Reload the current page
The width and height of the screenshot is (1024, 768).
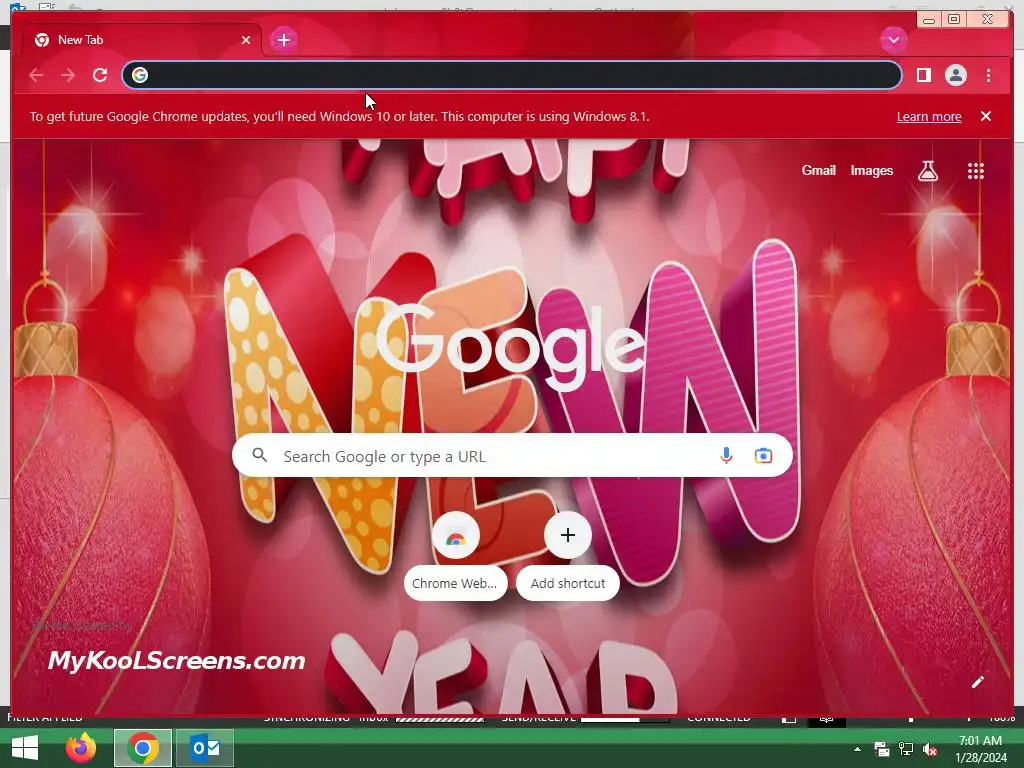[x=100, y=75]
